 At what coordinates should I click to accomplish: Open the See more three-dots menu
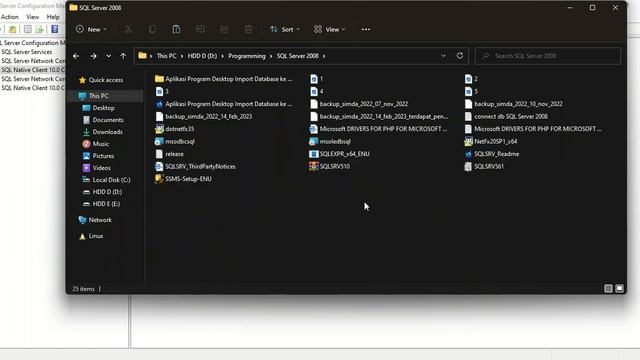coord(366,29)
